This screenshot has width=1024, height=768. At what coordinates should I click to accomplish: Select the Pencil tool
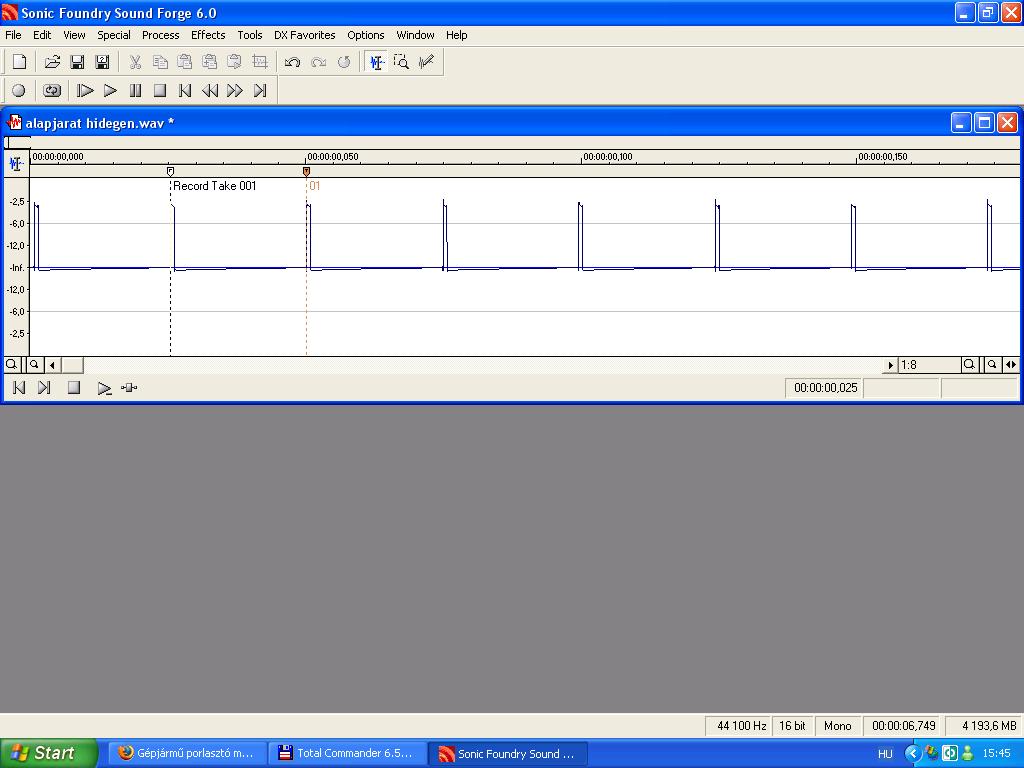pos(426,62)
